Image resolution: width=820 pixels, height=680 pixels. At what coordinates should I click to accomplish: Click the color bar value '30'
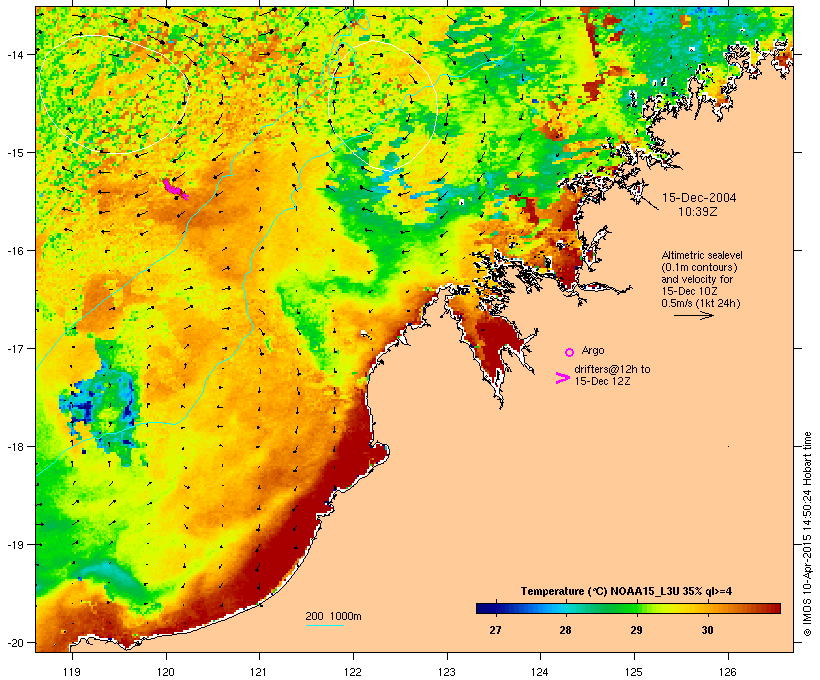707,630
